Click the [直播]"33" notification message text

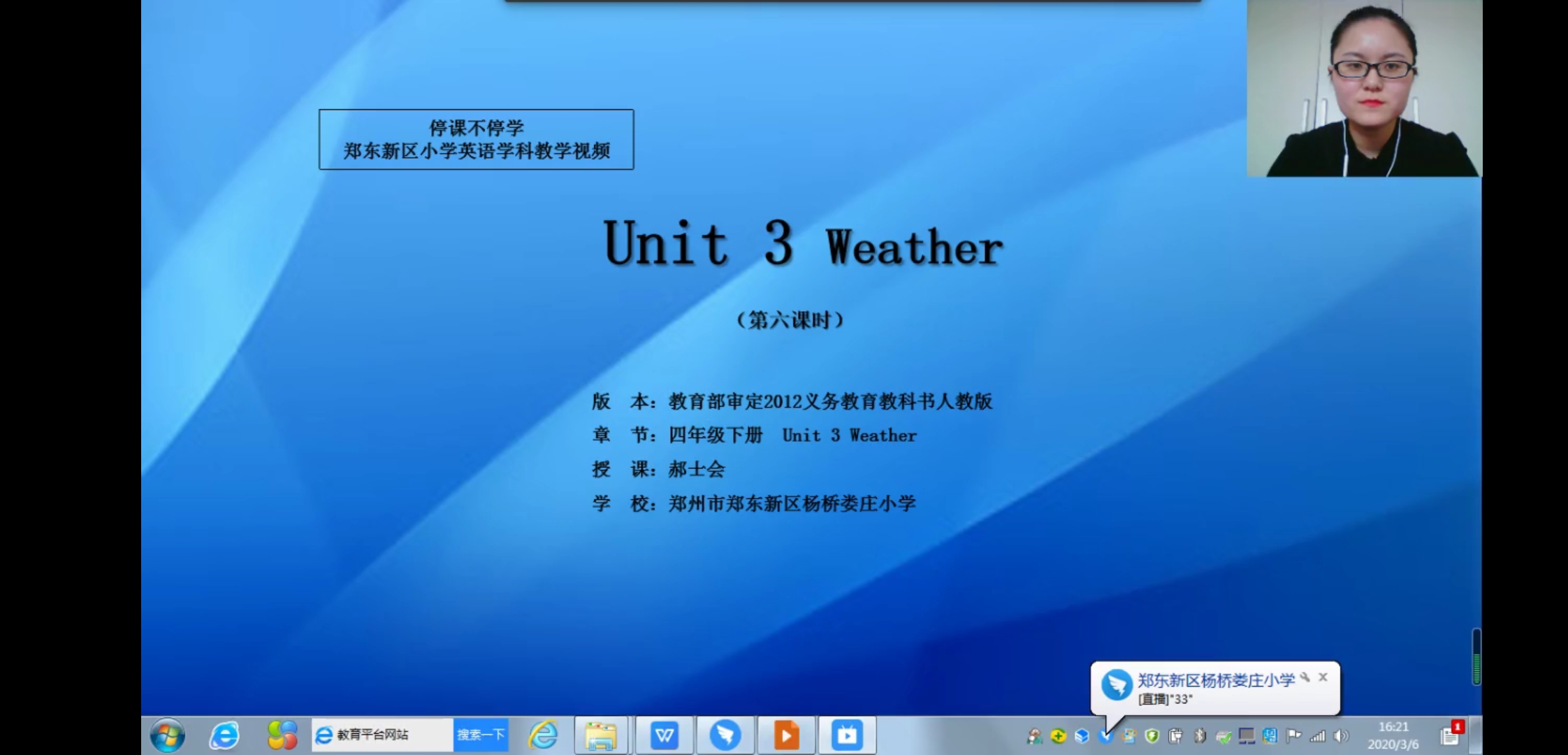pos(1165,699)
